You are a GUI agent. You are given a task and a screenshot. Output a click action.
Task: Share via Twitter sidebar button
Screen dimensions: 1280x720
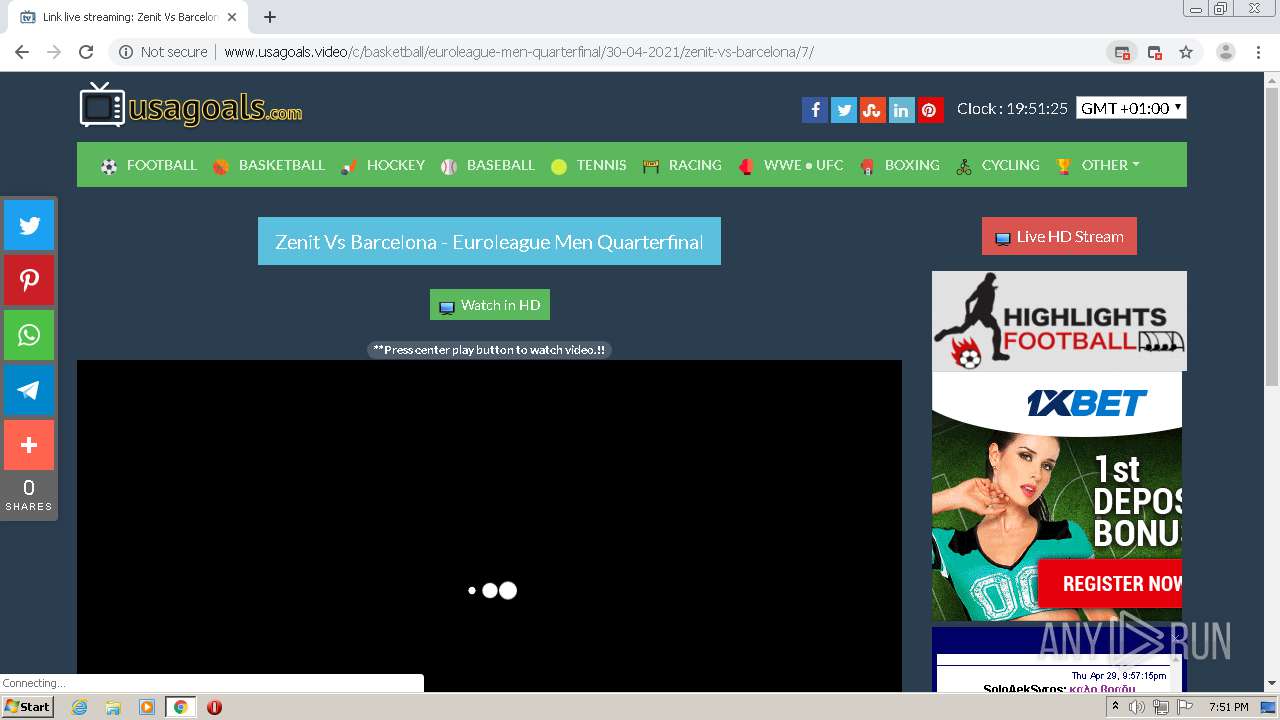pos(29,225)
